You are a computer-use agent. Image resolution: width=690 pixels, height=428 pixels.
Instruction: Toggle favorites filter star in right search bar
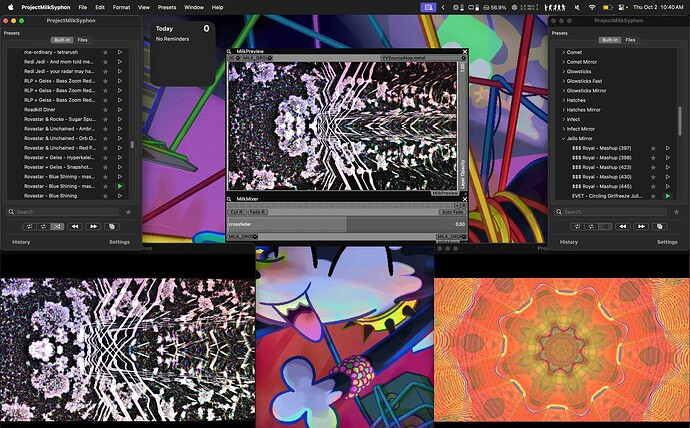click(x=675, y=212)
